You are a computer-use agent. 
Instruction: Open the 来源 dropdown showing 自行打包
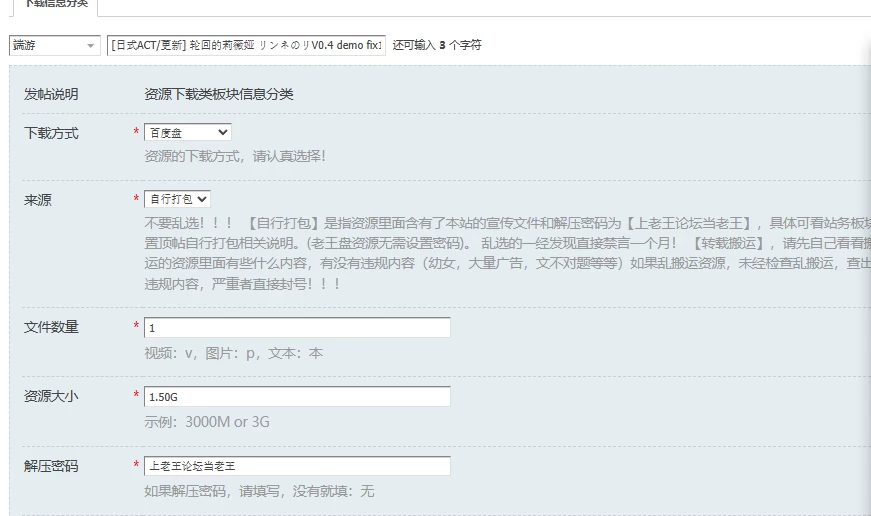pos(177,199)
